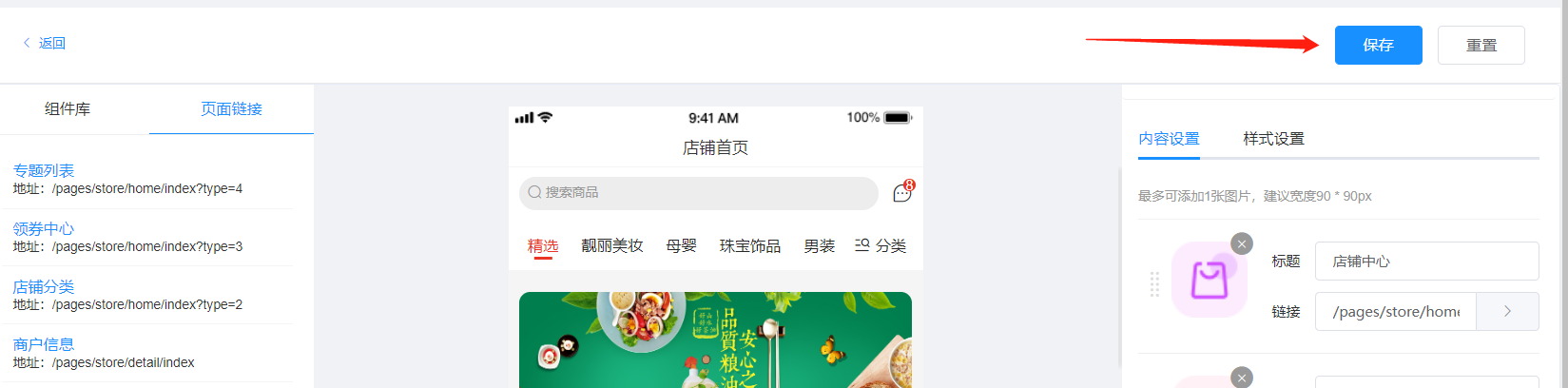1568x388 pixels.
Task: Click the drag handle dots beside image
Action: point(1154,283)
